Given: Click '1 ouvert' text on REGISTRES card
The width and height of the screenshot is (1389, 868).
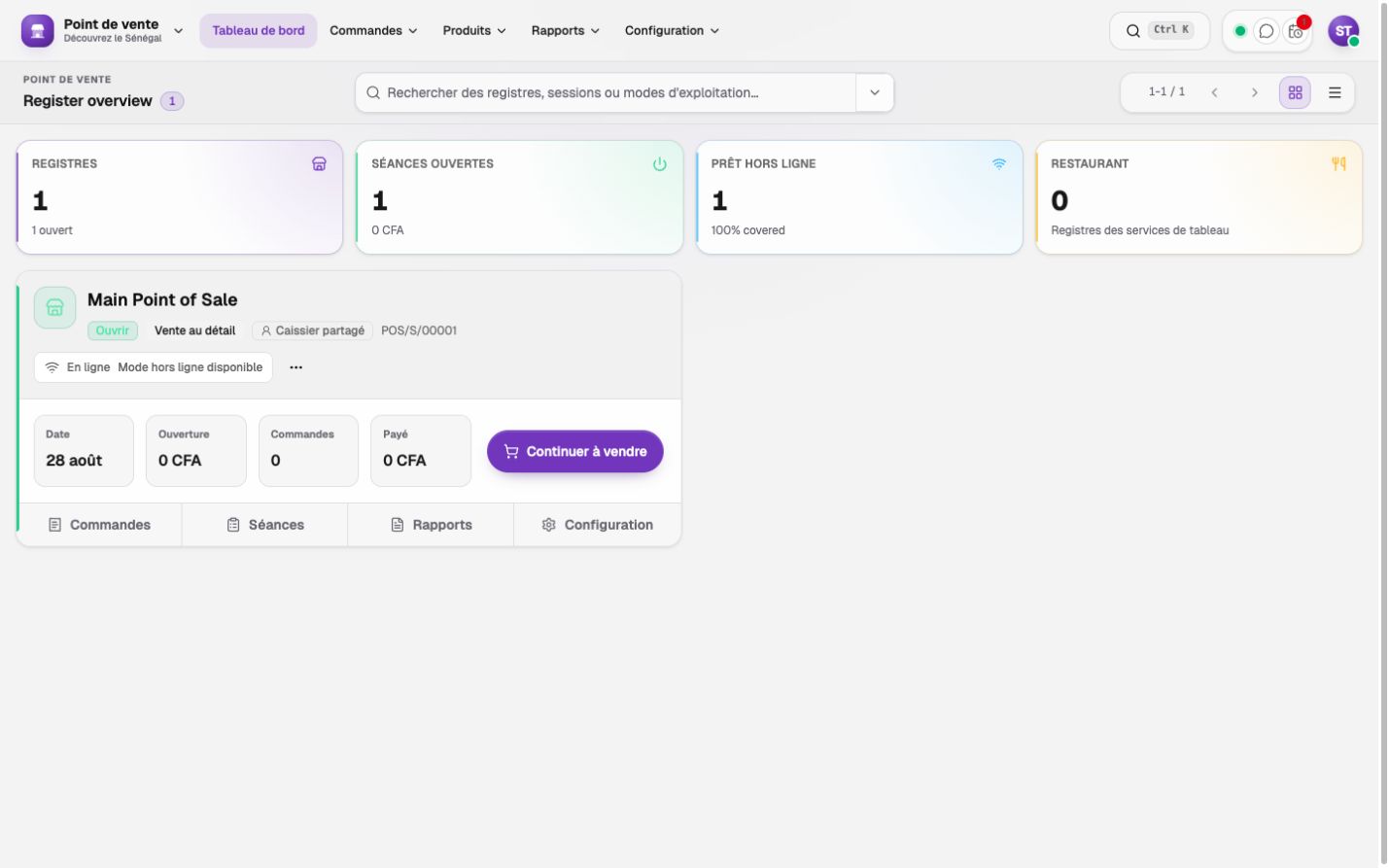Looking at the screenshot, I should coord(52,230).
